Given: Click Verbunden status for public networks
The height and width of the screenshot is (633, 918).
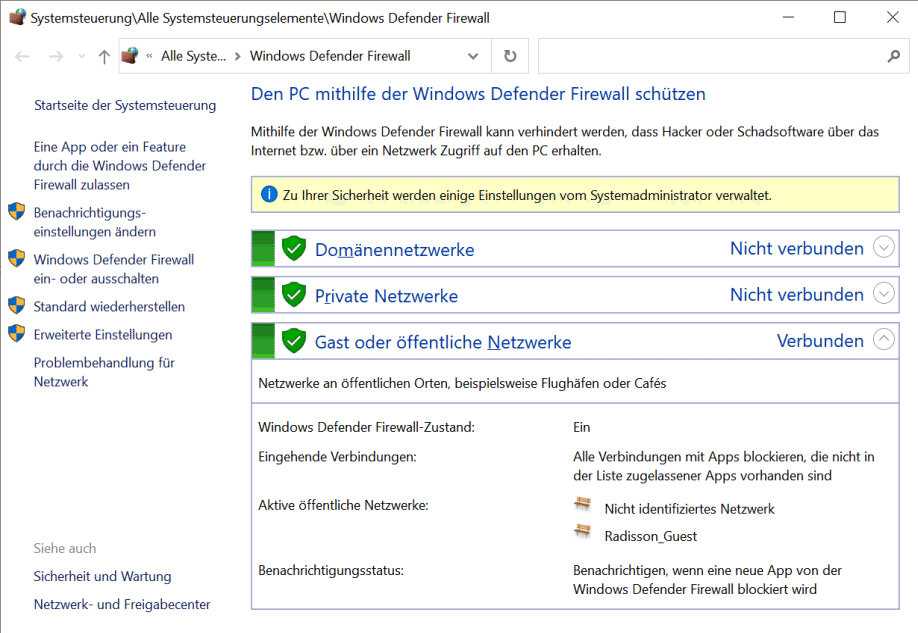Looking at the screenshot, I should point(820,341).
